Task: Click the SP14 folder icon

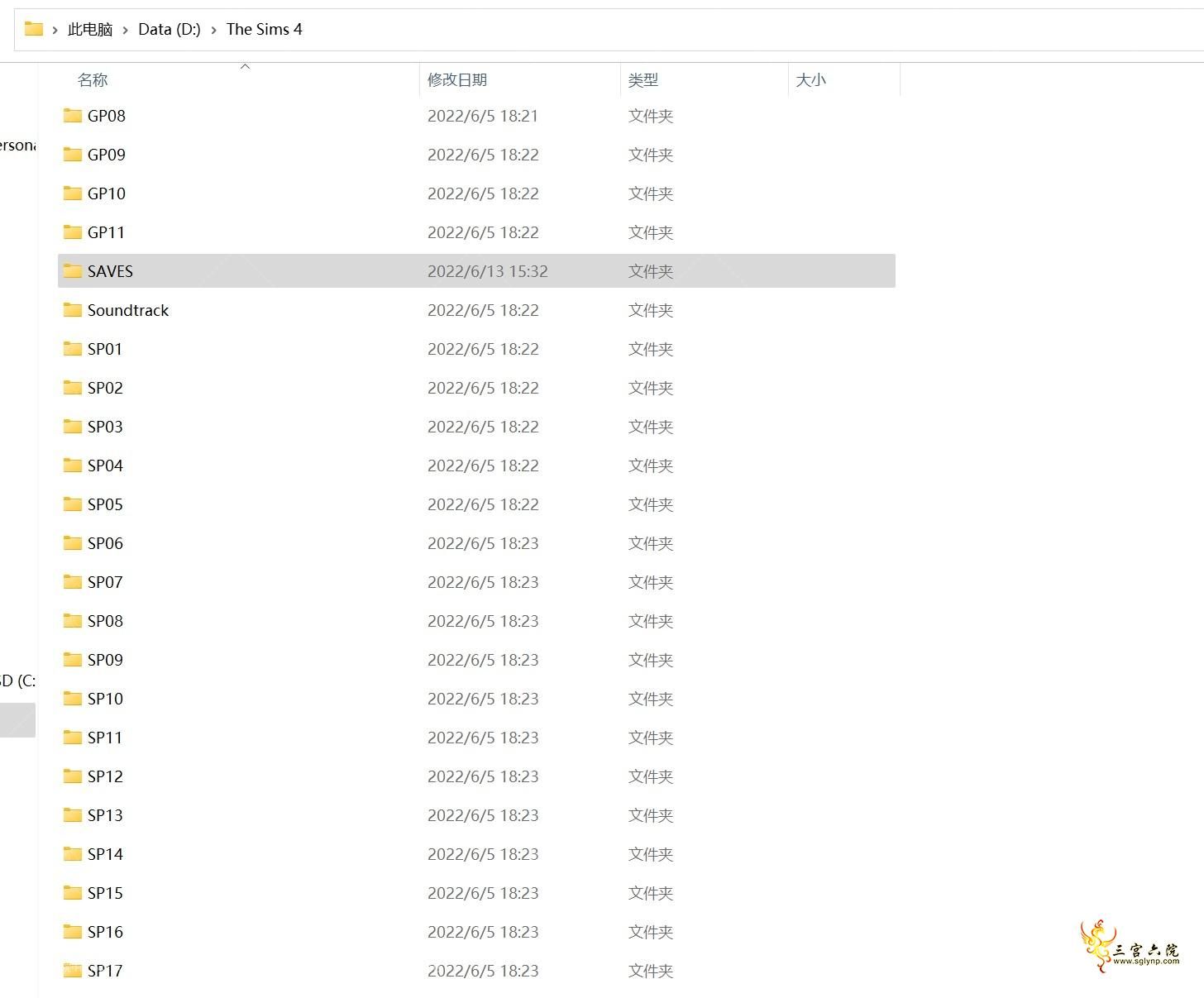Action: pyautogui.click(x=73, y=854)
